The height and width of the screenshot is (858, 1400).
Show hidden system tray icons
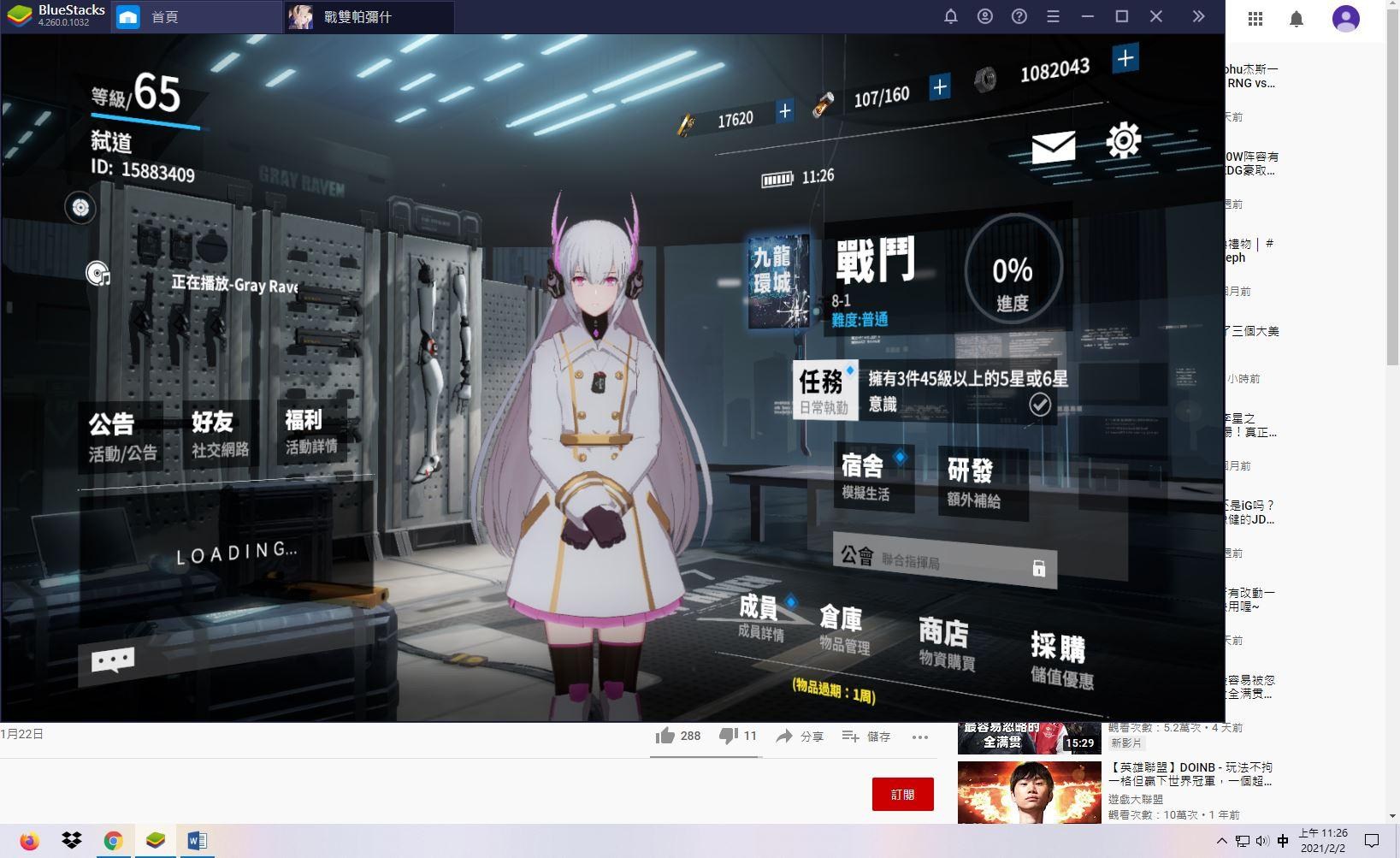point(1221,841)
